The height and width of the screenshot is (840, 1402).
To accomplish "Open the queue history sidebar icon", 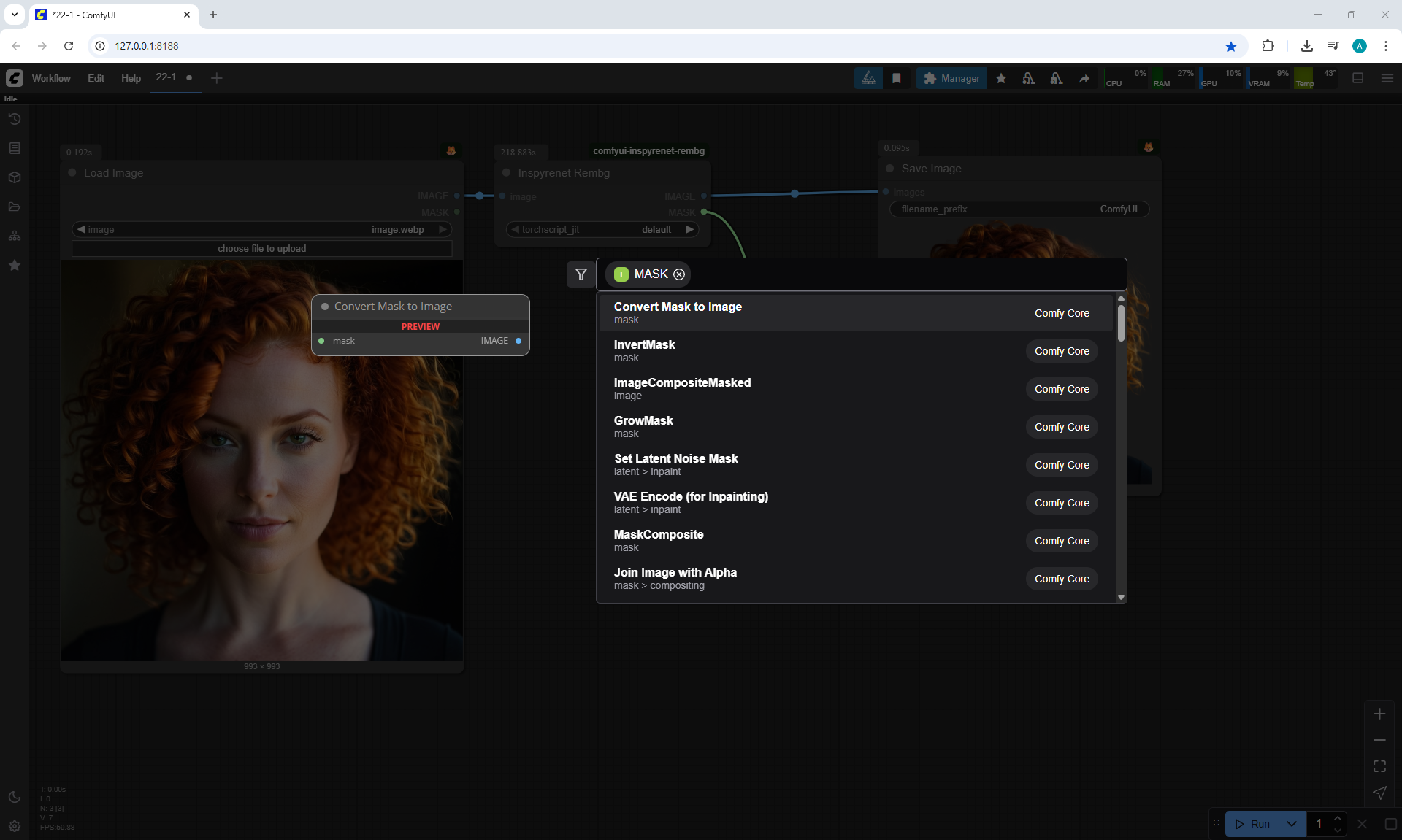I will tap(14, 119).
